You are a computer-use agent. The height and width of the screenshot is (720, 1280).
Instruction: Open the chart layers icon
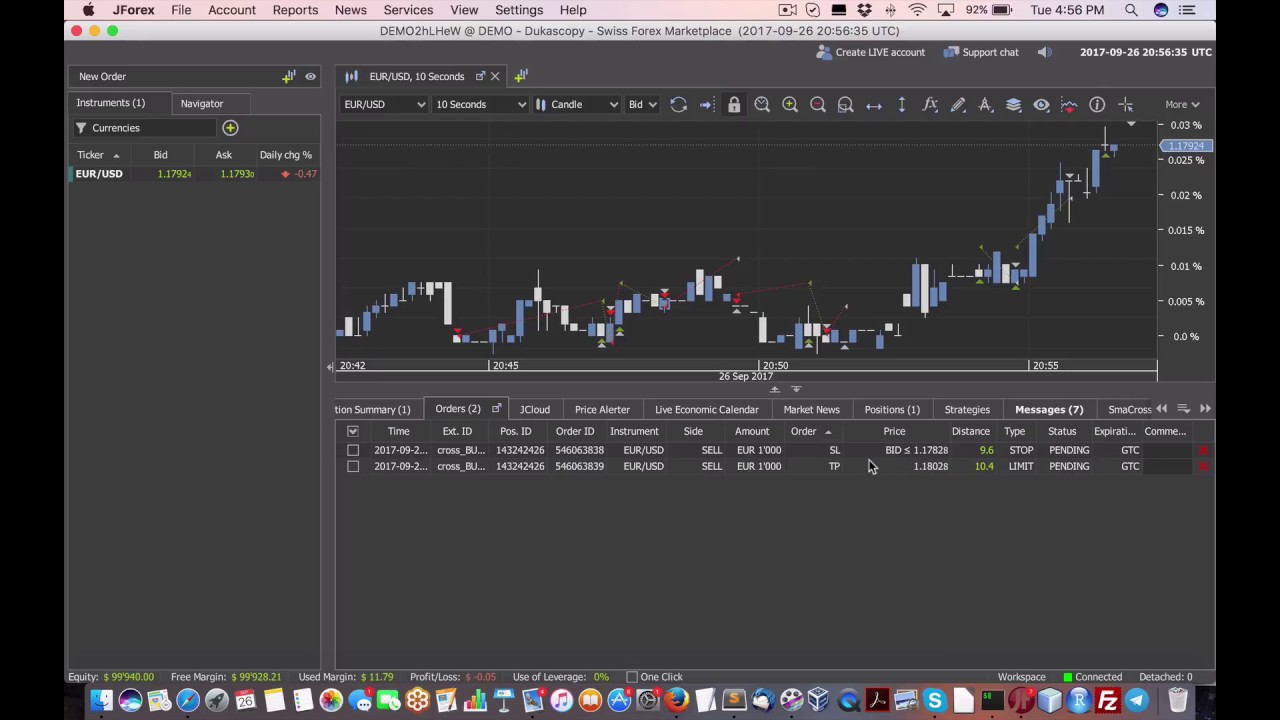click(x=1014, y=104)
